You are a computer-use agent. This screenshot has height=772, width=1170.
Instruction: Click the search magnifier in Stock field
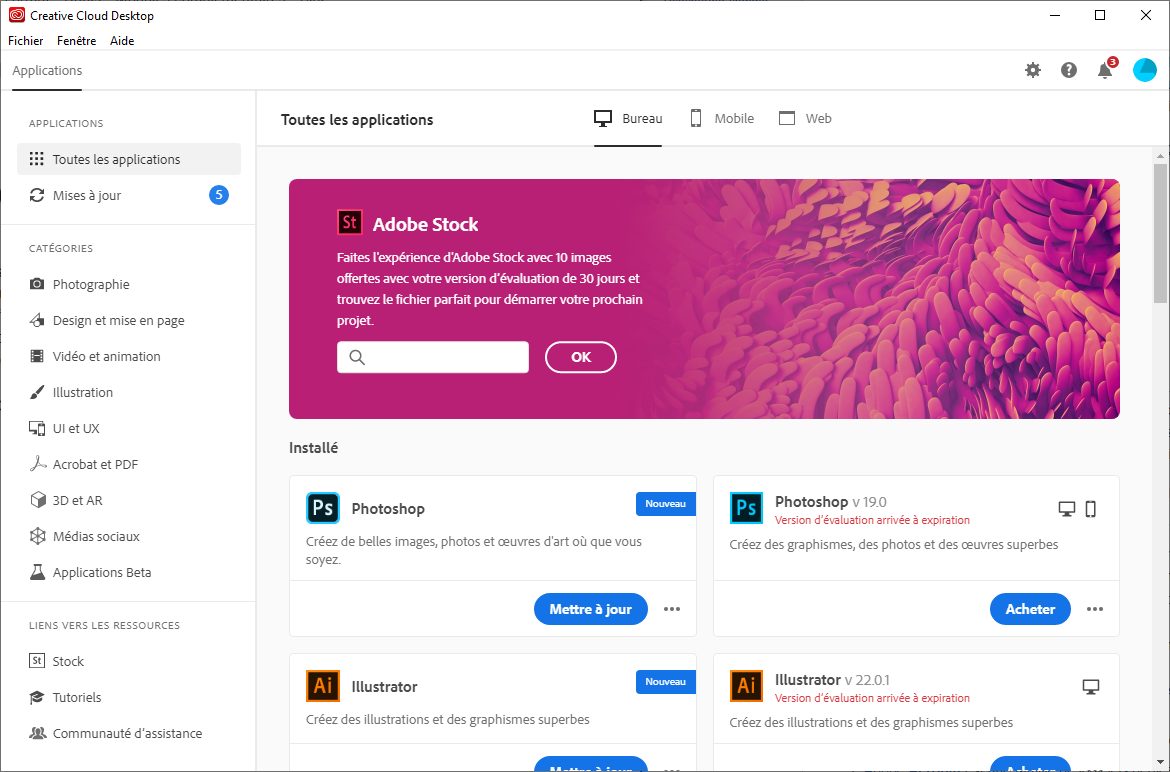(357, 357)
